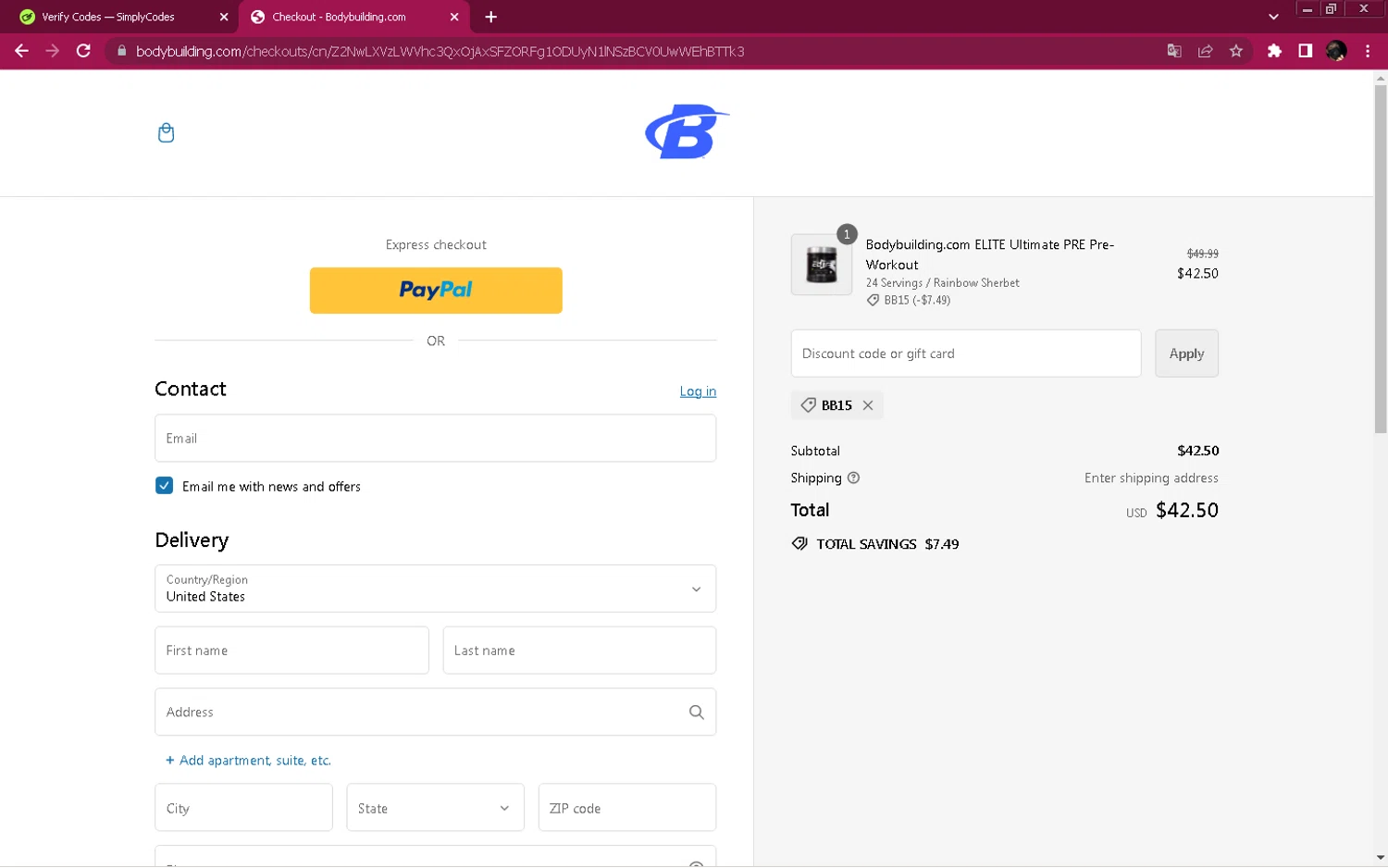Bookmark this page with the star icon
This screenshot has width=1388, height=868.
(1236, 51)
